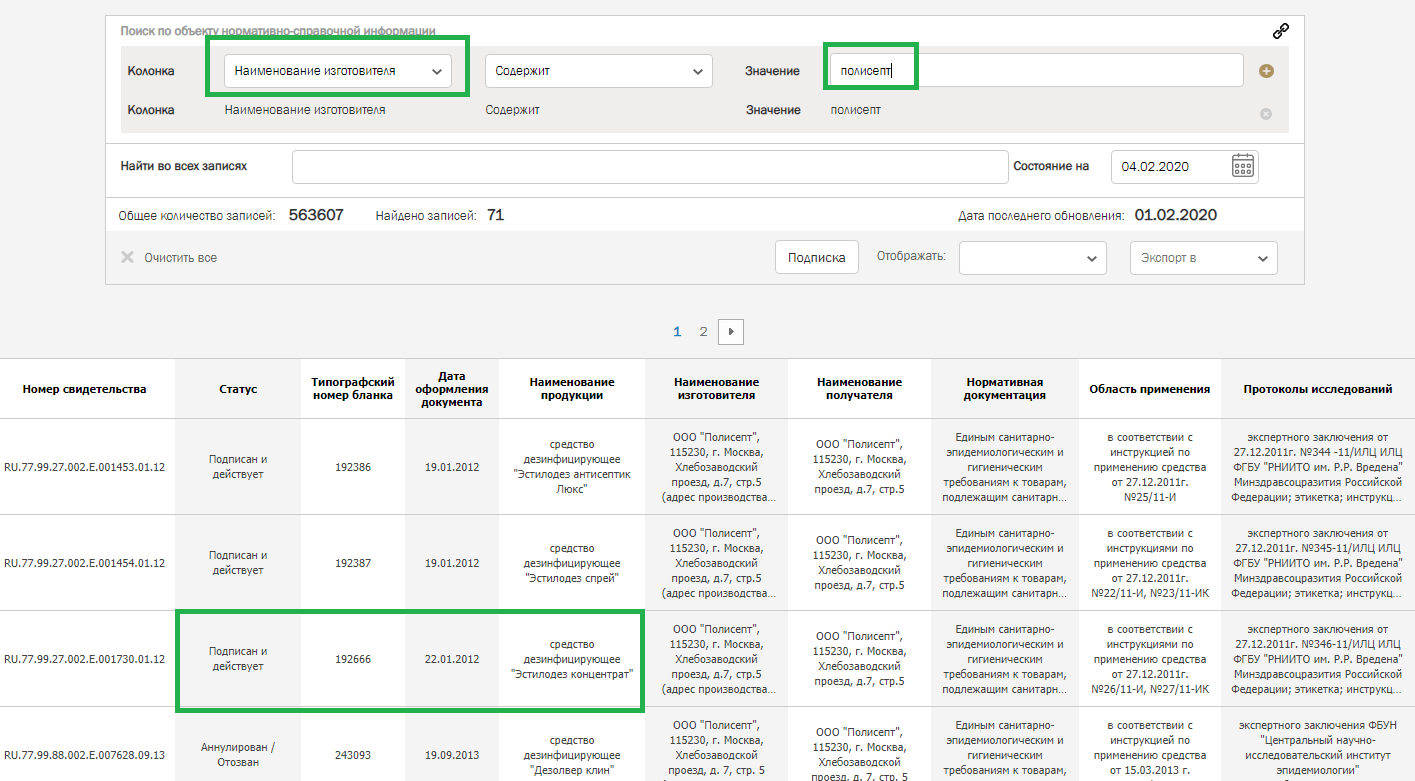Click the Статус column header
The height and width of the screenshot is (781, 1415).
click(238, 389)
